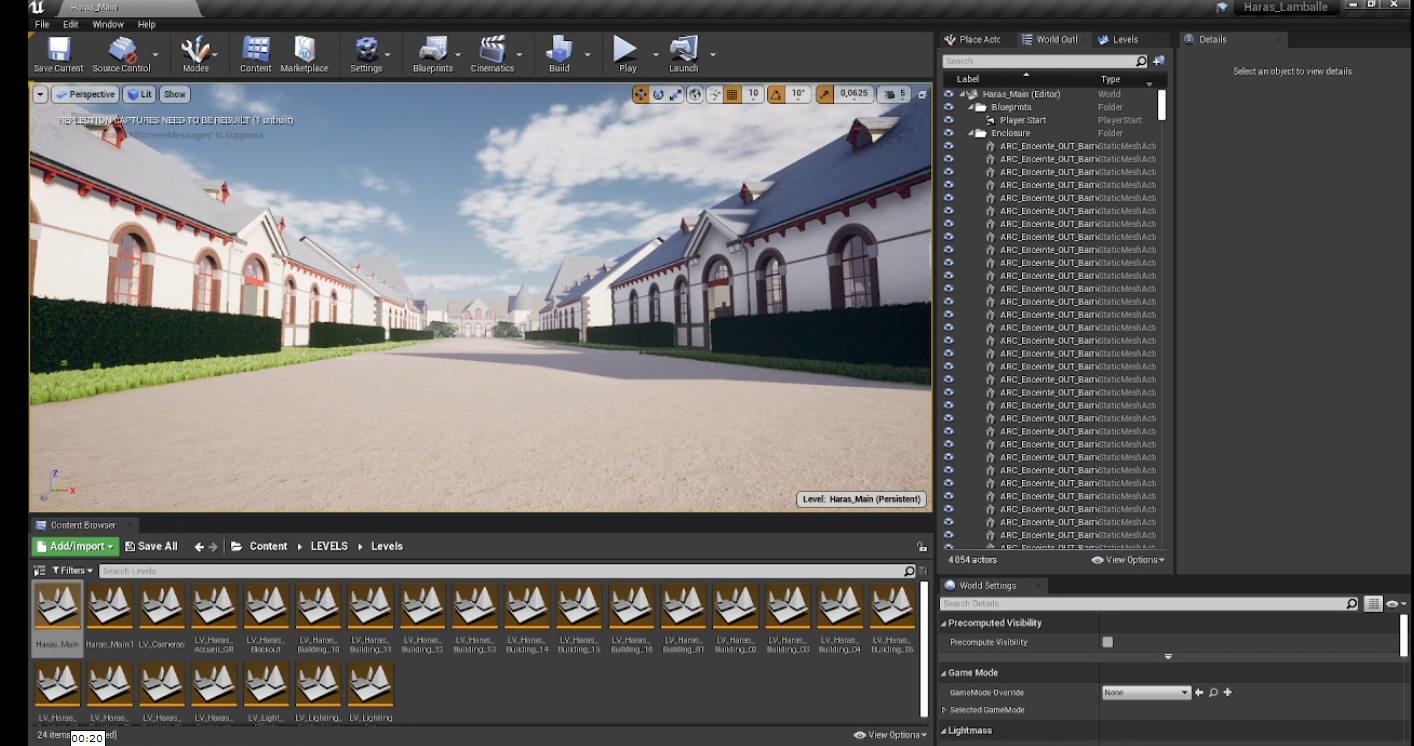Switch to the Levels tab
Viewport: 1414px width, 746px height.
[x=1118, y=40]
